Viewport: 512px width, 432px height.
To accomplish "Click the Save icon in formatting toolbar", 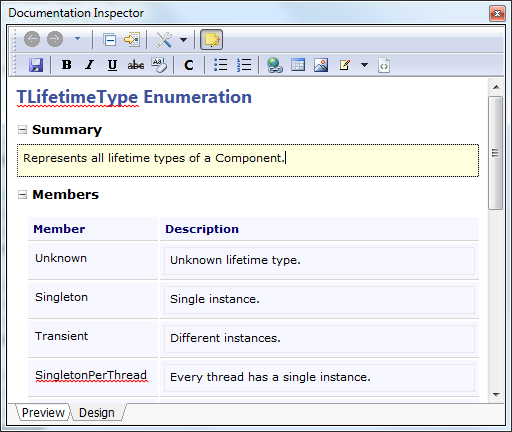I will (36, 65).
